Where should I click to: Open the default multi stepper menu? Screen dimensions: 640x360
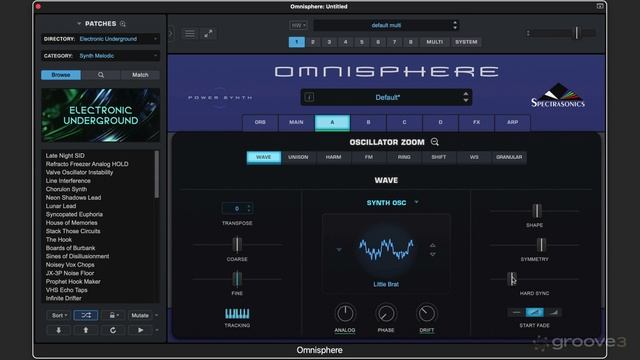click(x=455, y=25)
